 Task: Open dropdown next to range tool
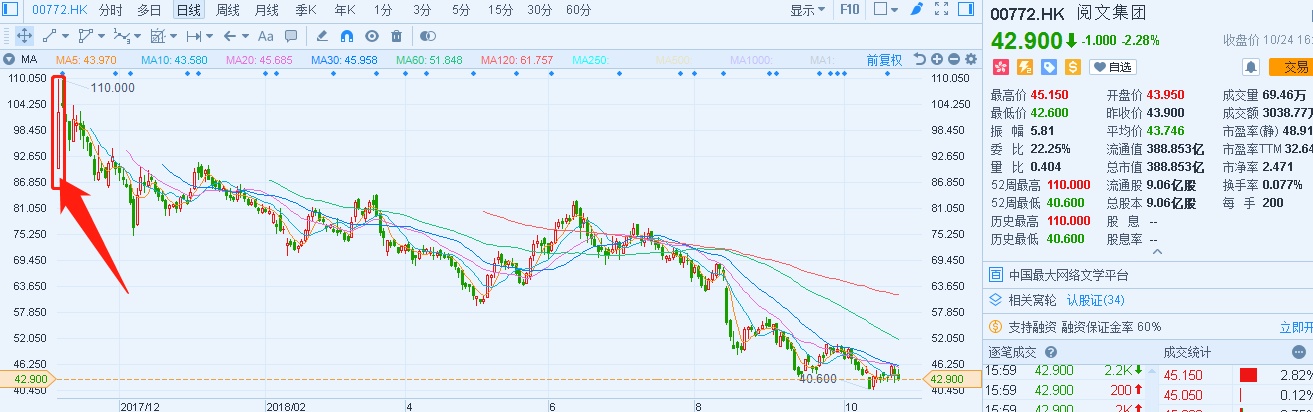tap(209, 36)
